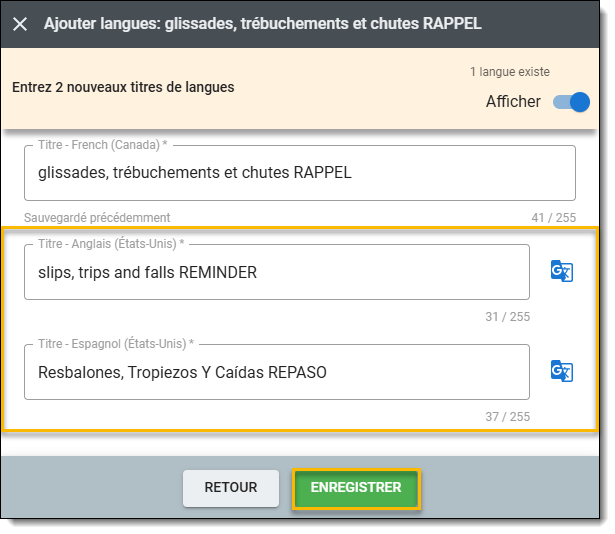The width and height of the screenshot is (615, 534).
Task: Toggle the Afficher switch
Action: [572, 102]
